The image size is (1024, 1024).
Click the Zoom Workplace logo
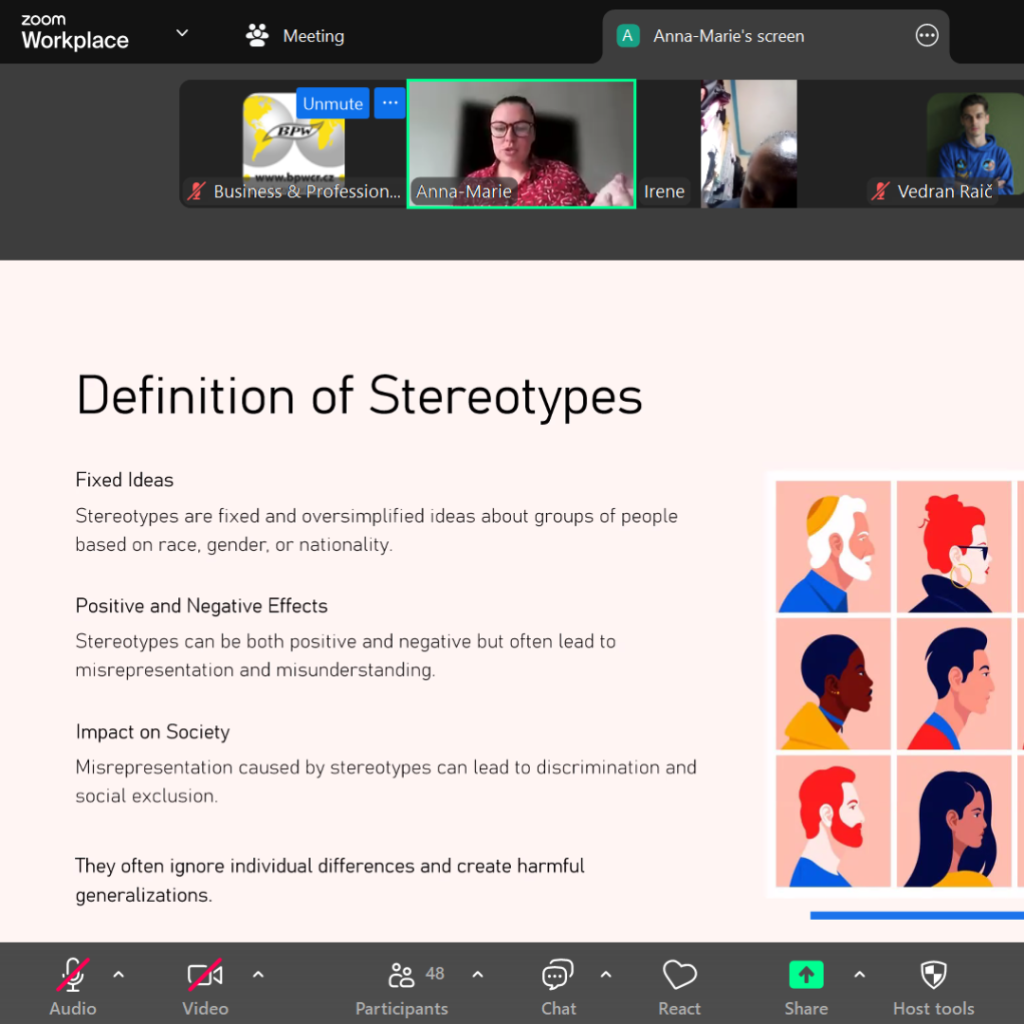(75, 33)
